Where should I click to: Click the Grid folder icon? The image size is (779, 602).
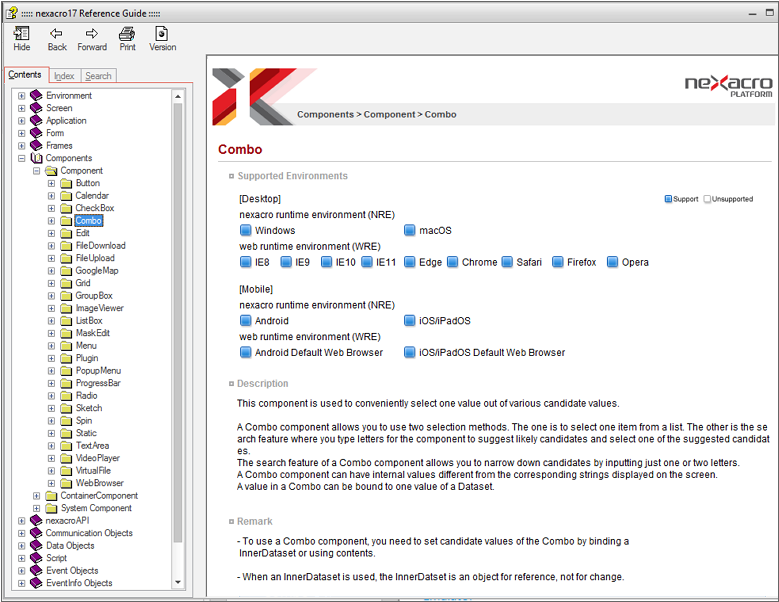[66, 283]
